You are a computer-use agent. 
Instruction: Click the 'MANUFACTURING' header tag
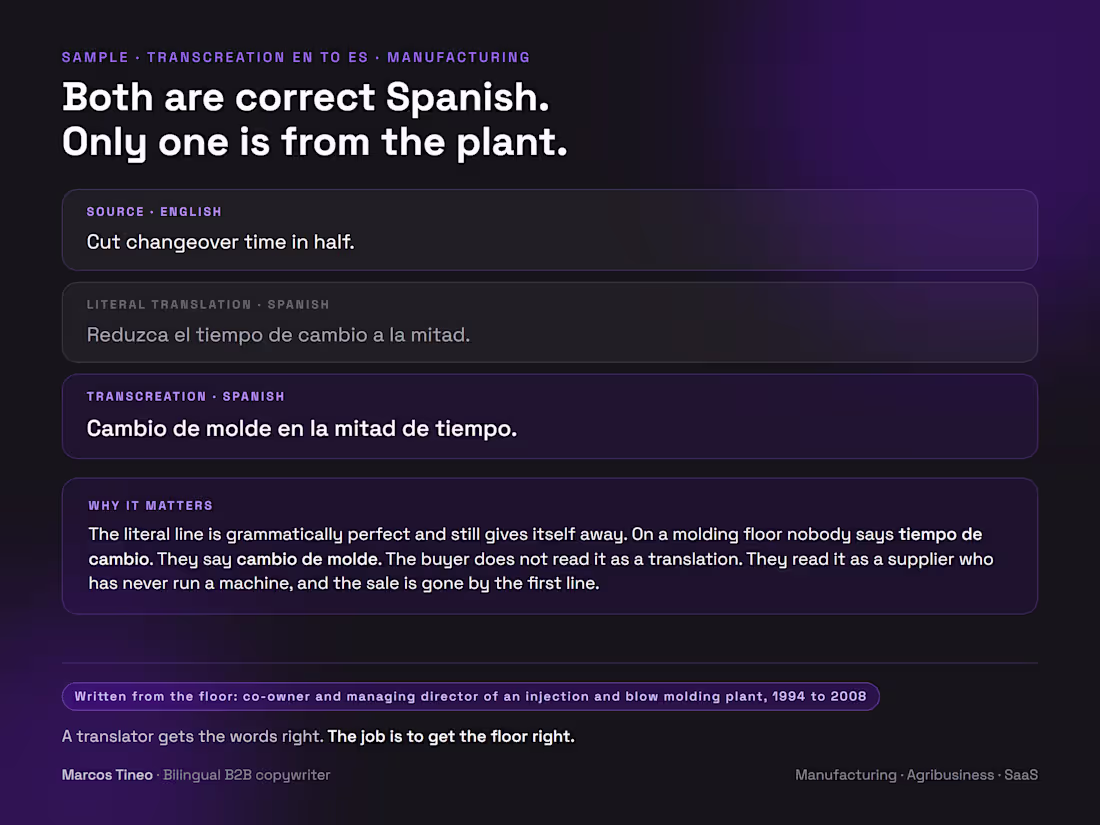459,58
